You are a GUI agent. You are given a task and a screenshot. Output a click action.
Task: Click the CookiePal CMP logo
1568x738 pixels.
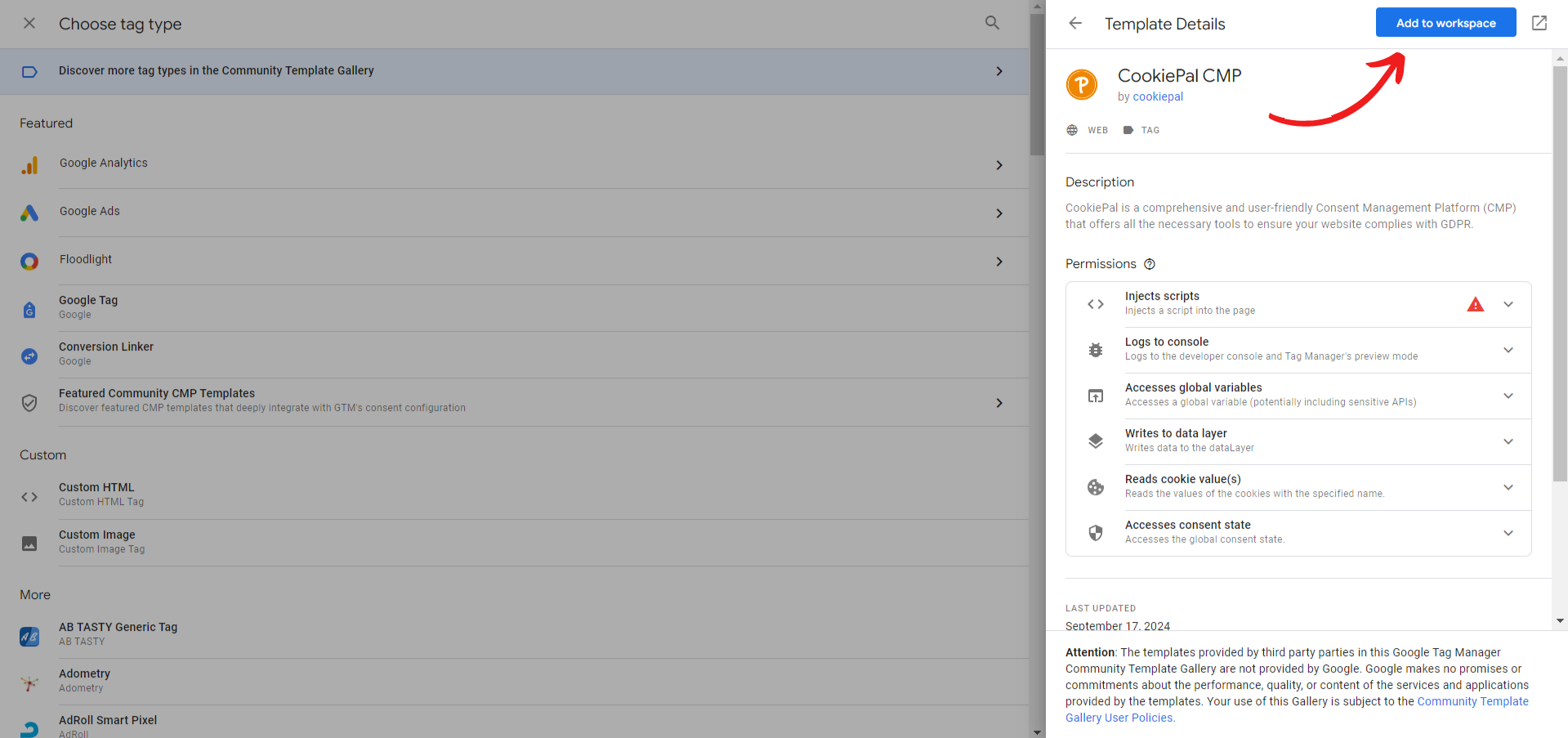(1082, 84)
